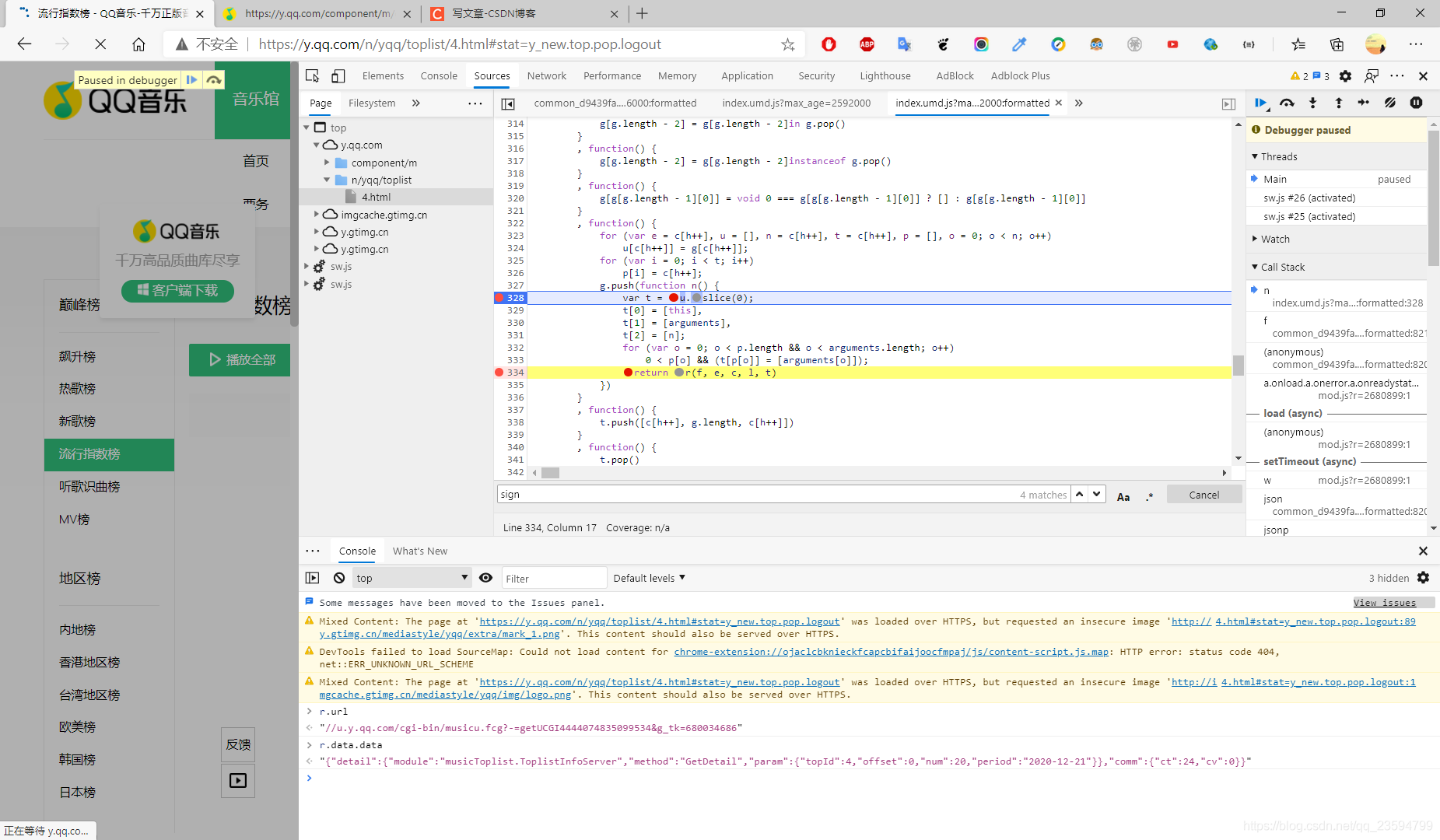Screen dimensions: 1440x840
Task: Click the Step into function icon
Action: click(1312, 103)
